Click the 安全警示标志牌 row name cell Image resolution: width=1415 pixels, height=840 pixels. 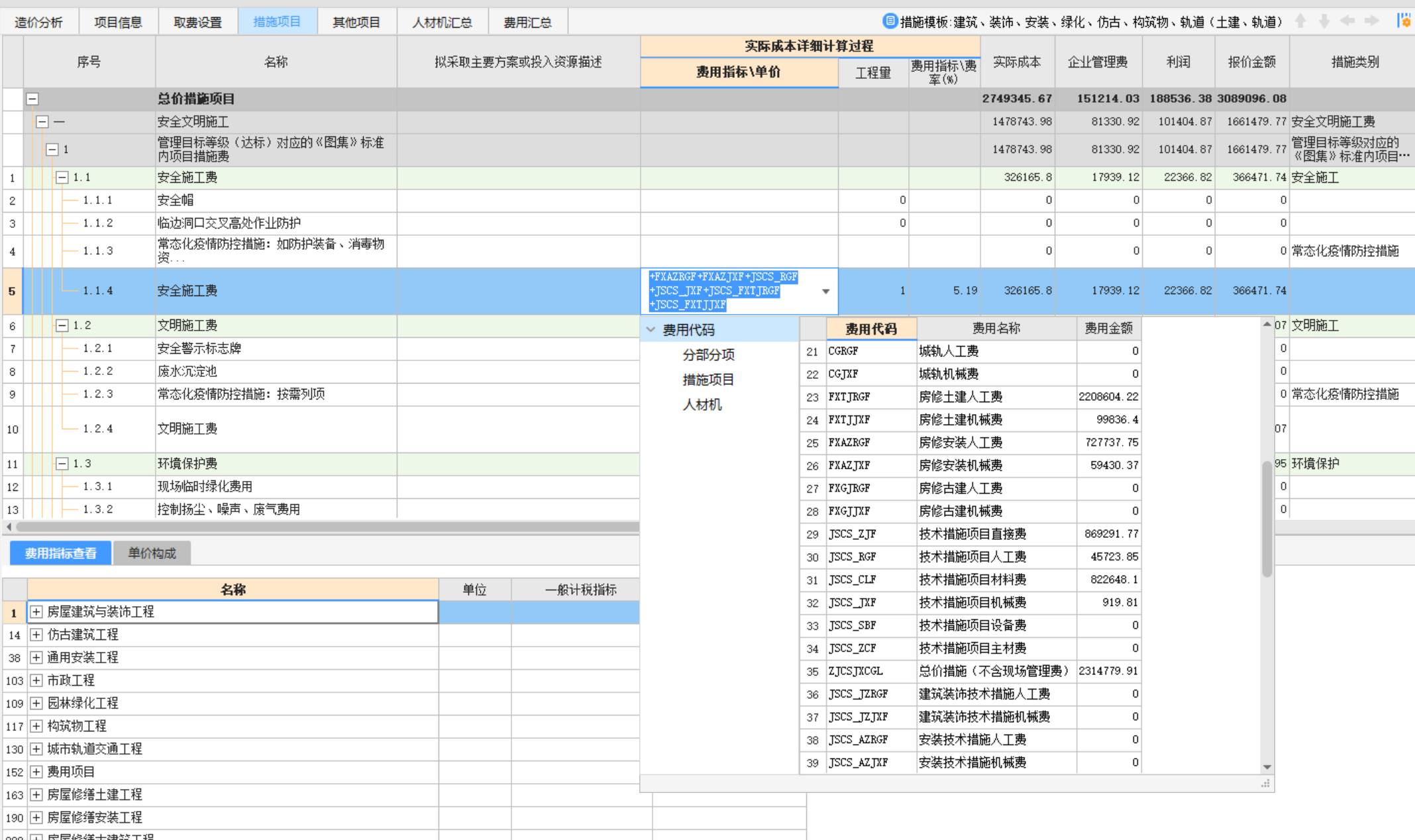point(276,348)
